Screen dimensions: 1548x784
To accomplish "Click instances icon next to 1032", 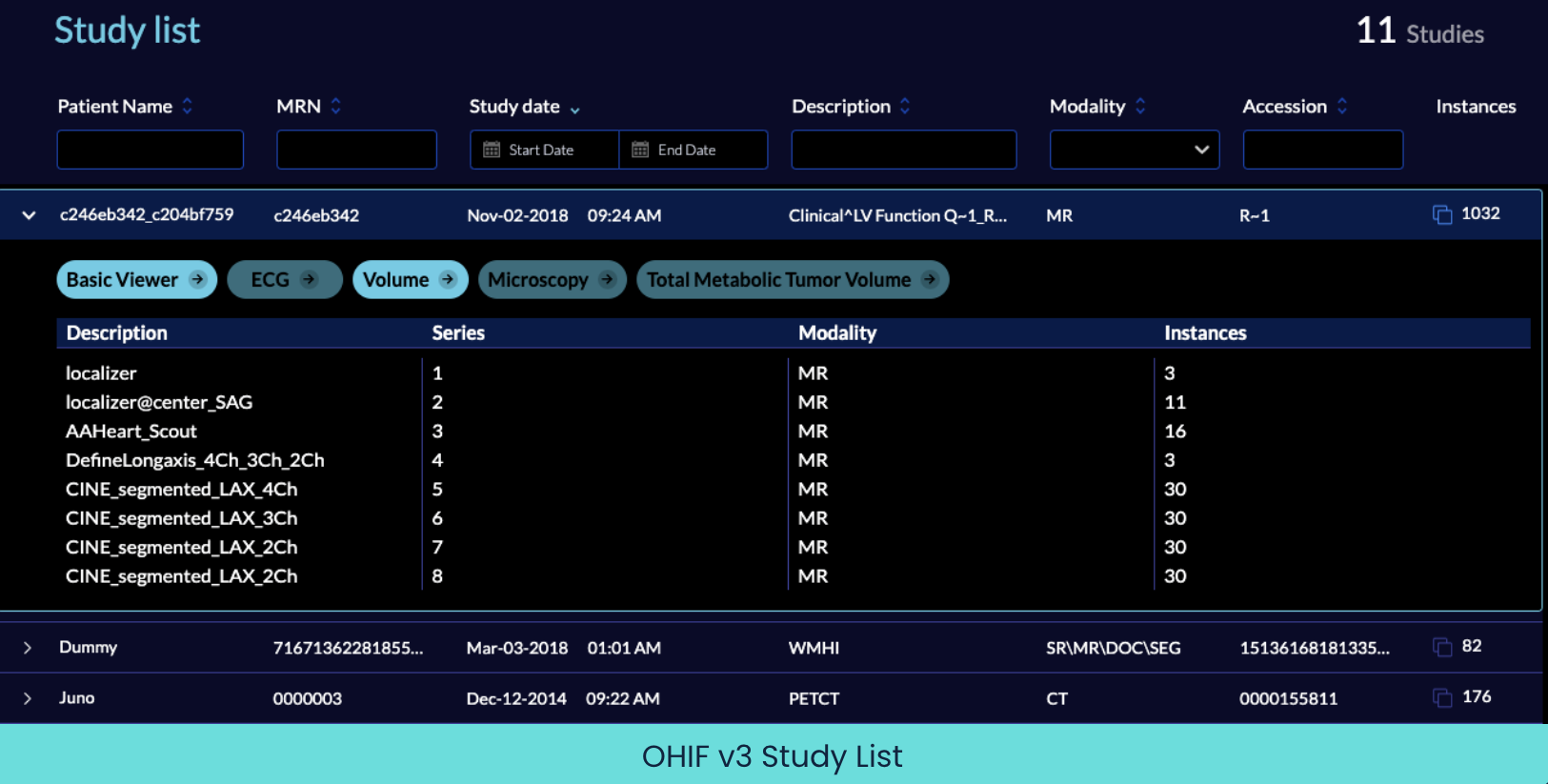I will click(x=1442, y=214).
